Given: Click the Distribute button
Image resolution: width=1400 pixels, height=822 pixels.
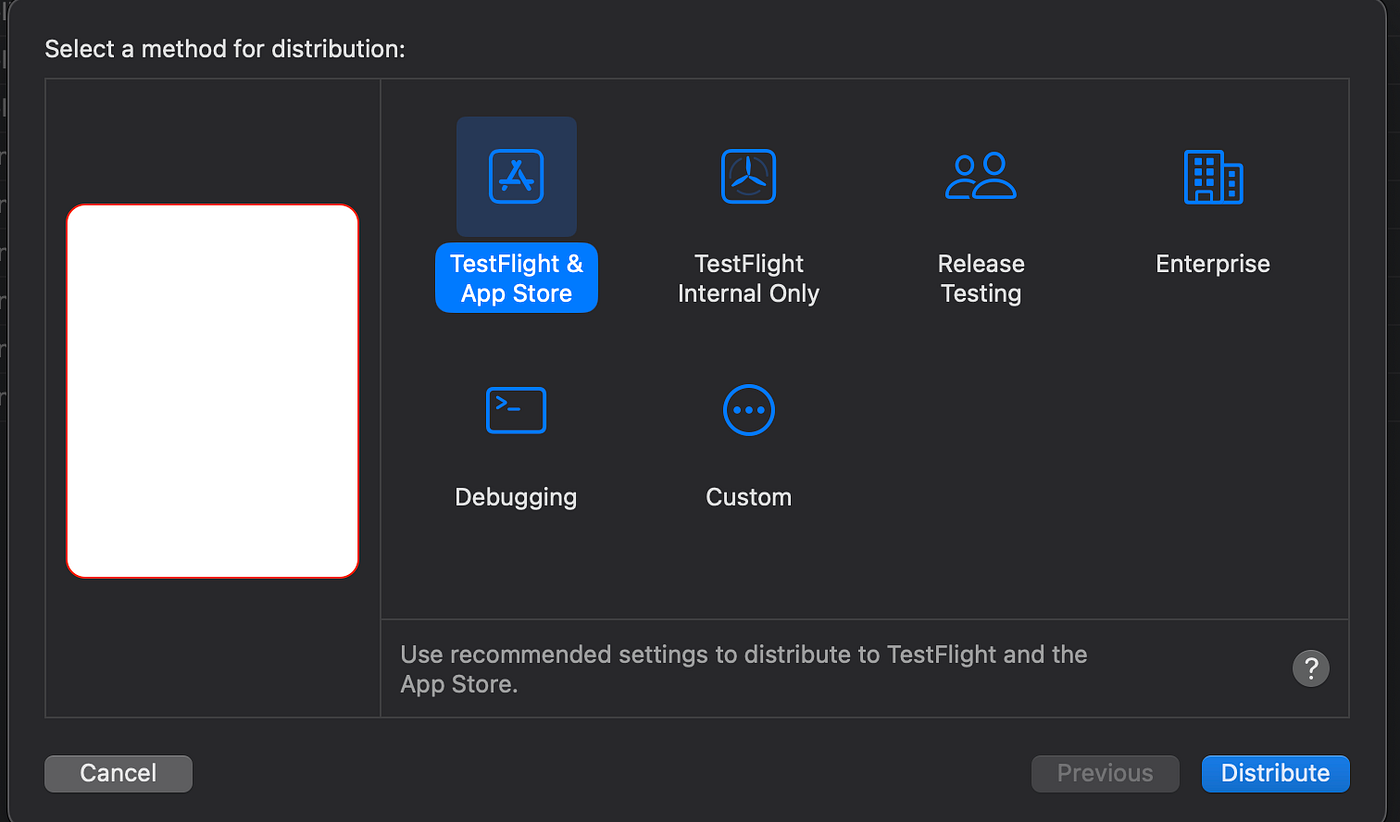Looking at the screenshot, I should tap(1275, 773).
